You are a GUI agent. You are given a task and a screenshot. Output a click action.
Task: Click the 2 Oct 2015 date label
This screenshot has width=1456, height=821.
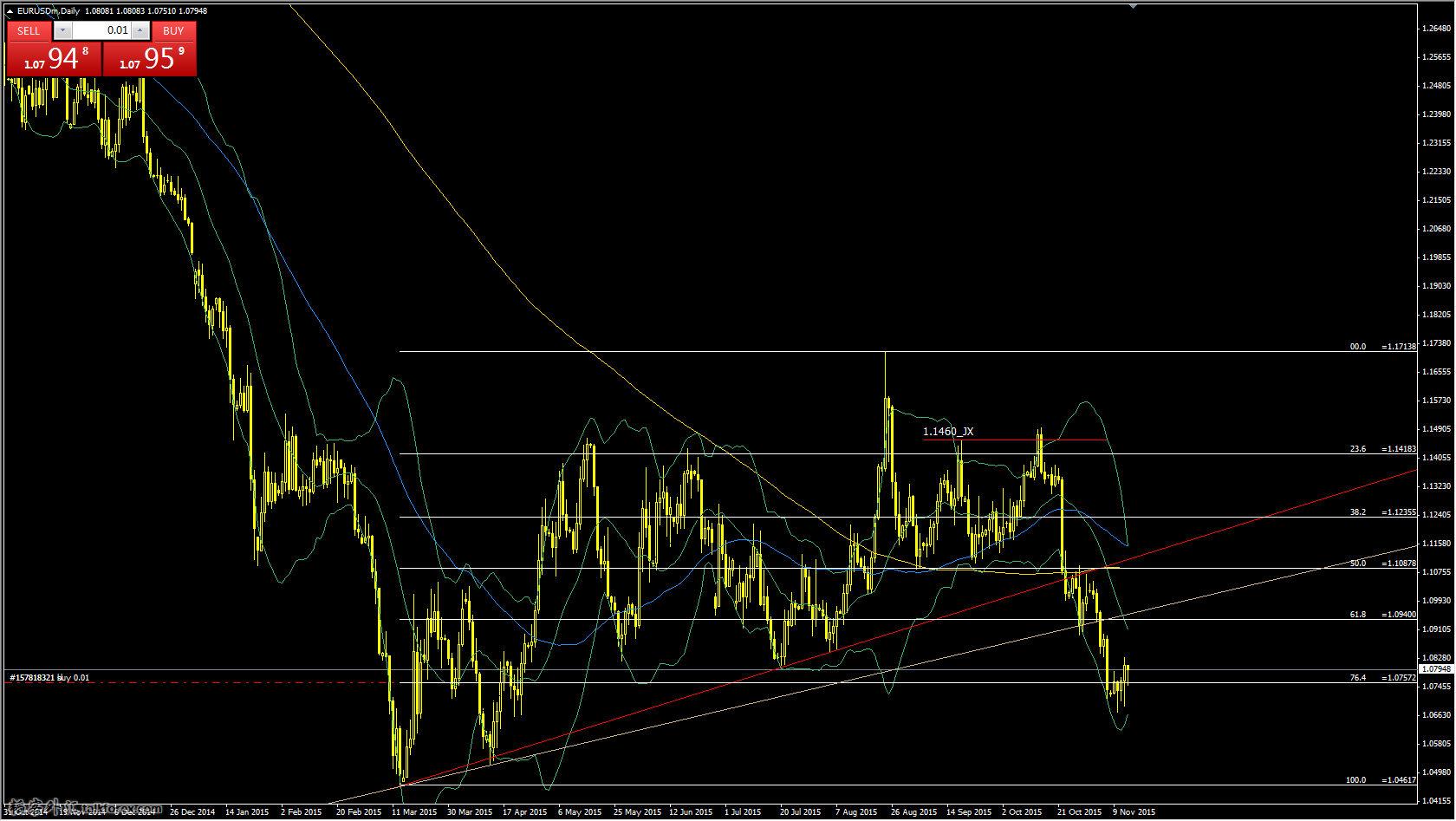1023,812
